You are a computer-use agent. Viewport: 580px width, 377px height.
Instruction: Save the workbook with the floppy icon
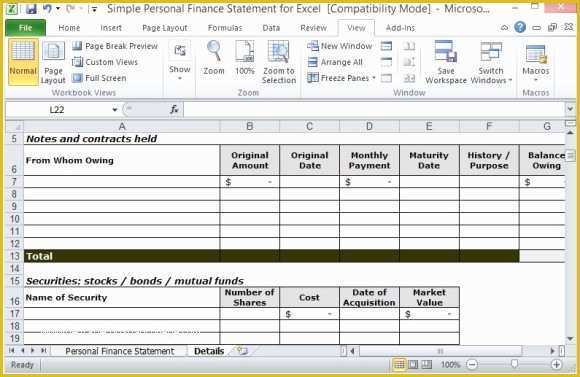[x=31, y=9]
